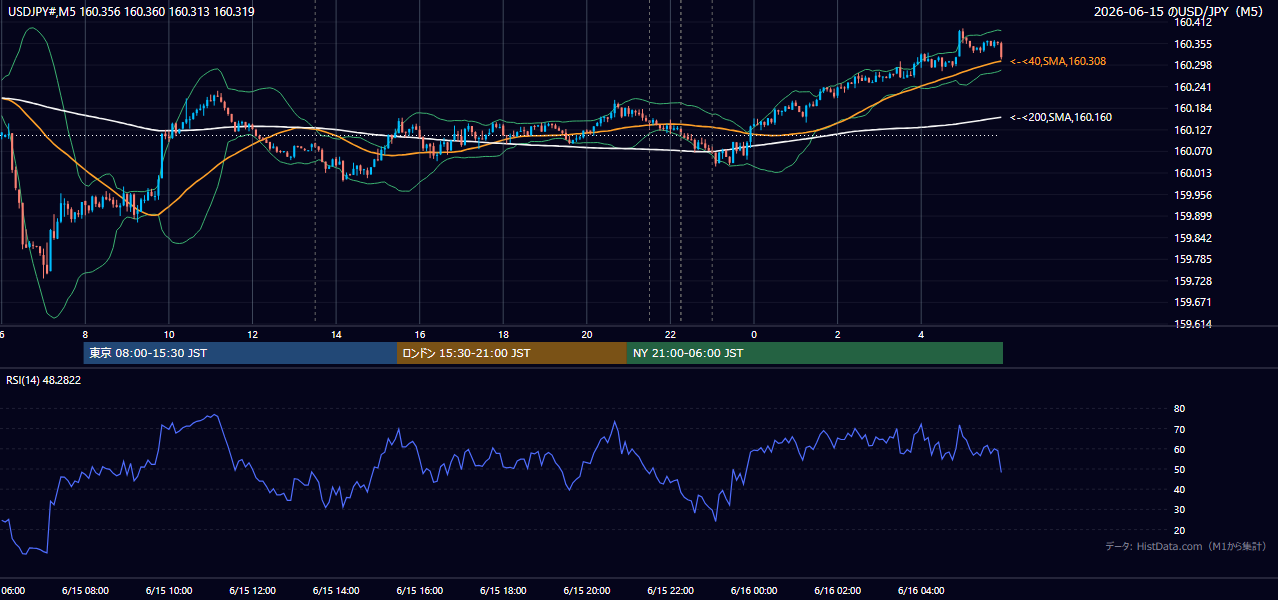Click the RSI(14) 48.2822 indicator label

click(x=44, y=380)
